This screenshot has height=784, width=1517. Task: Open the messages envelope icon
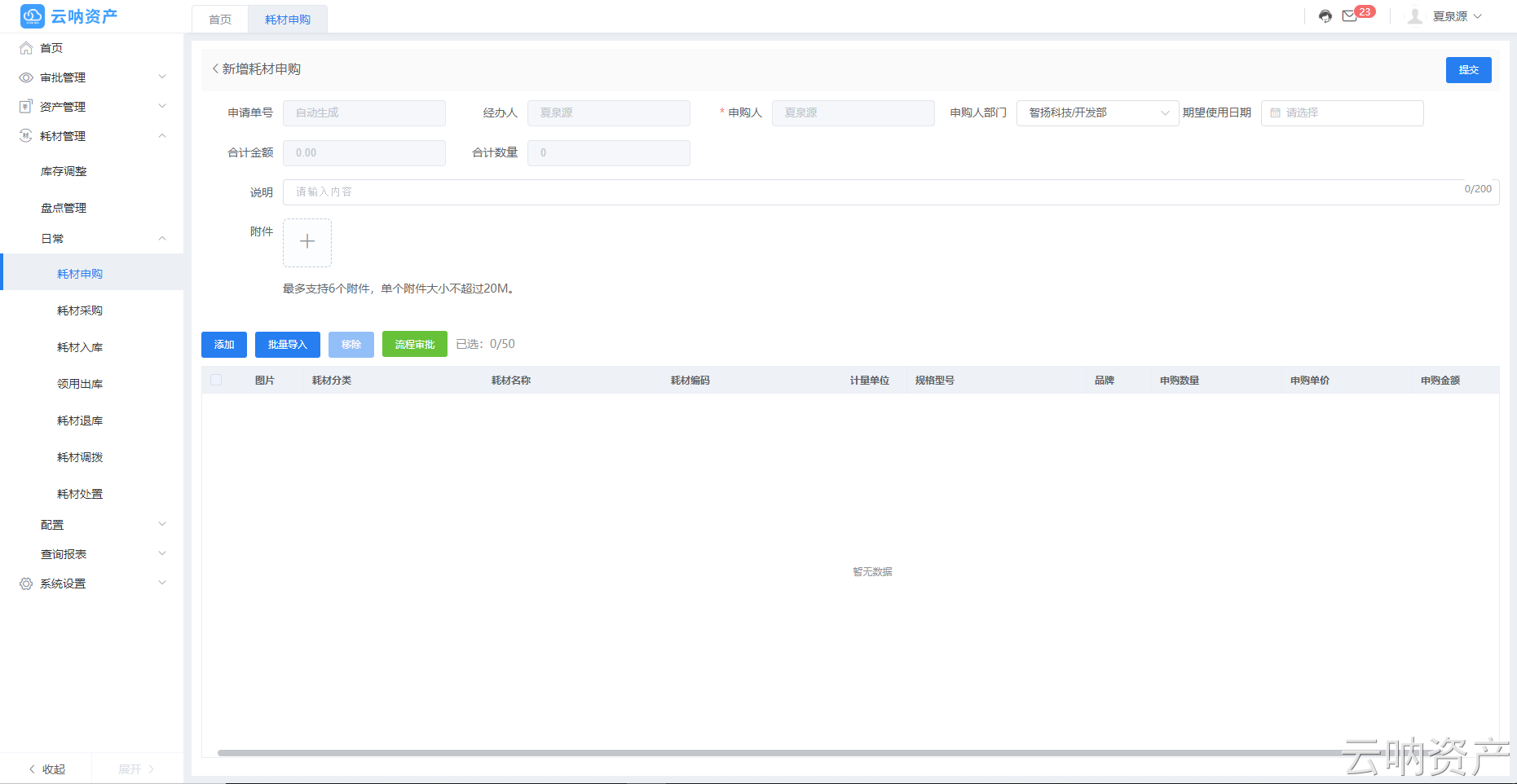click(1350, 16)
